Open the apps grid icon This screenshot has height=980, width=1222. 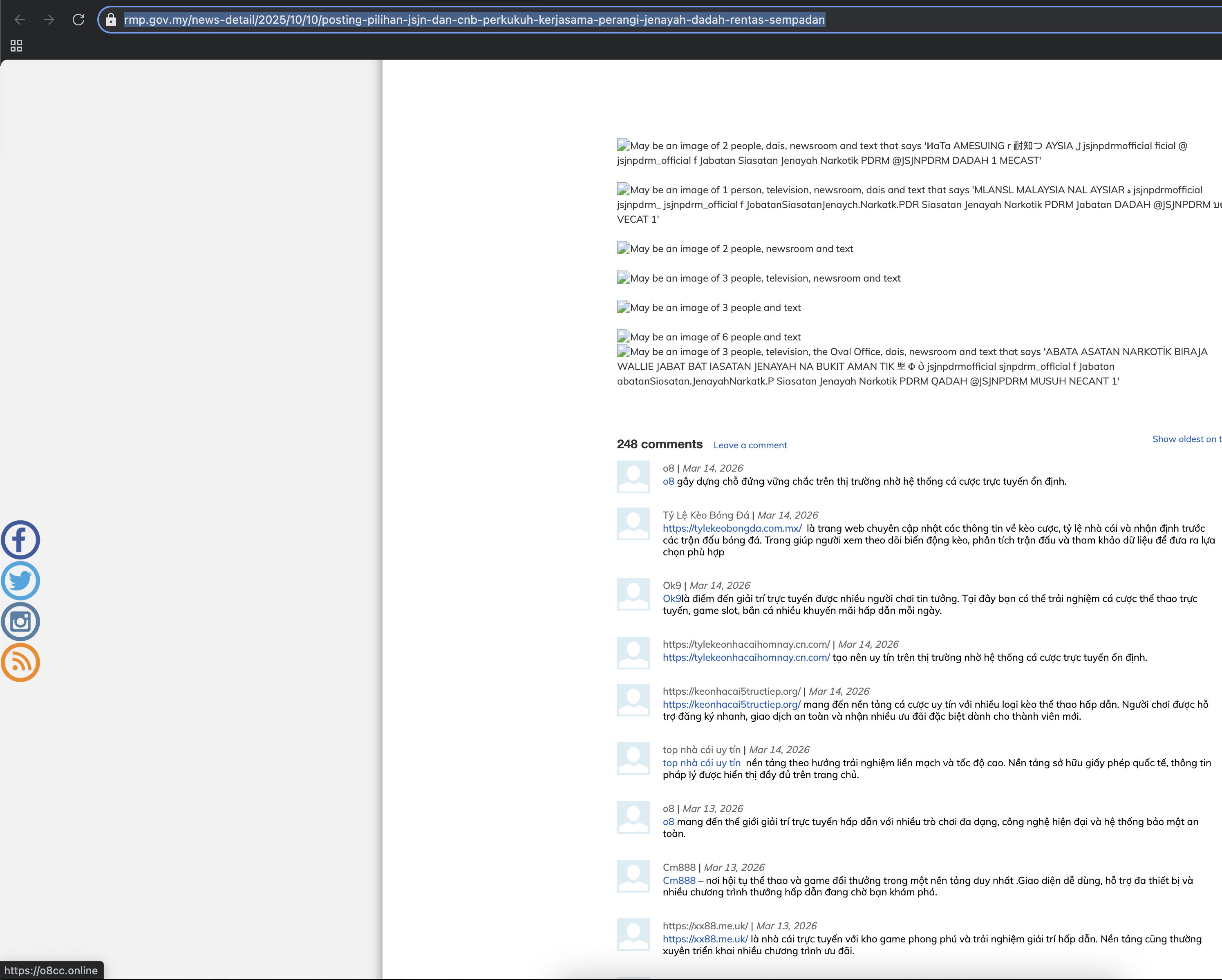click(16, 46)
